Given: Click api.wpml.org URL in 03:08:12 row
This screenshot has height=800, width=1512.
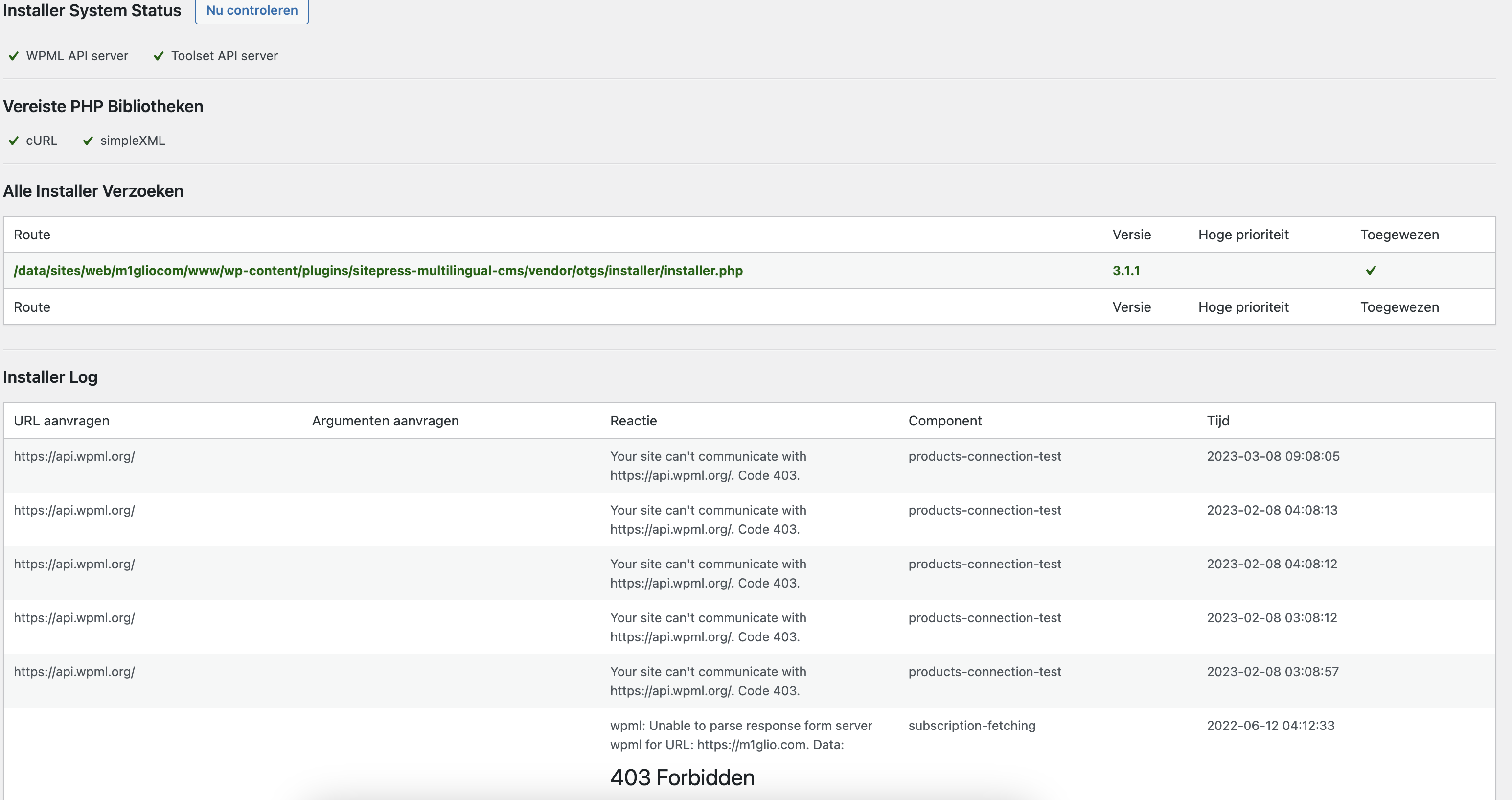Looking at the screenshot, I should point(74,618).
